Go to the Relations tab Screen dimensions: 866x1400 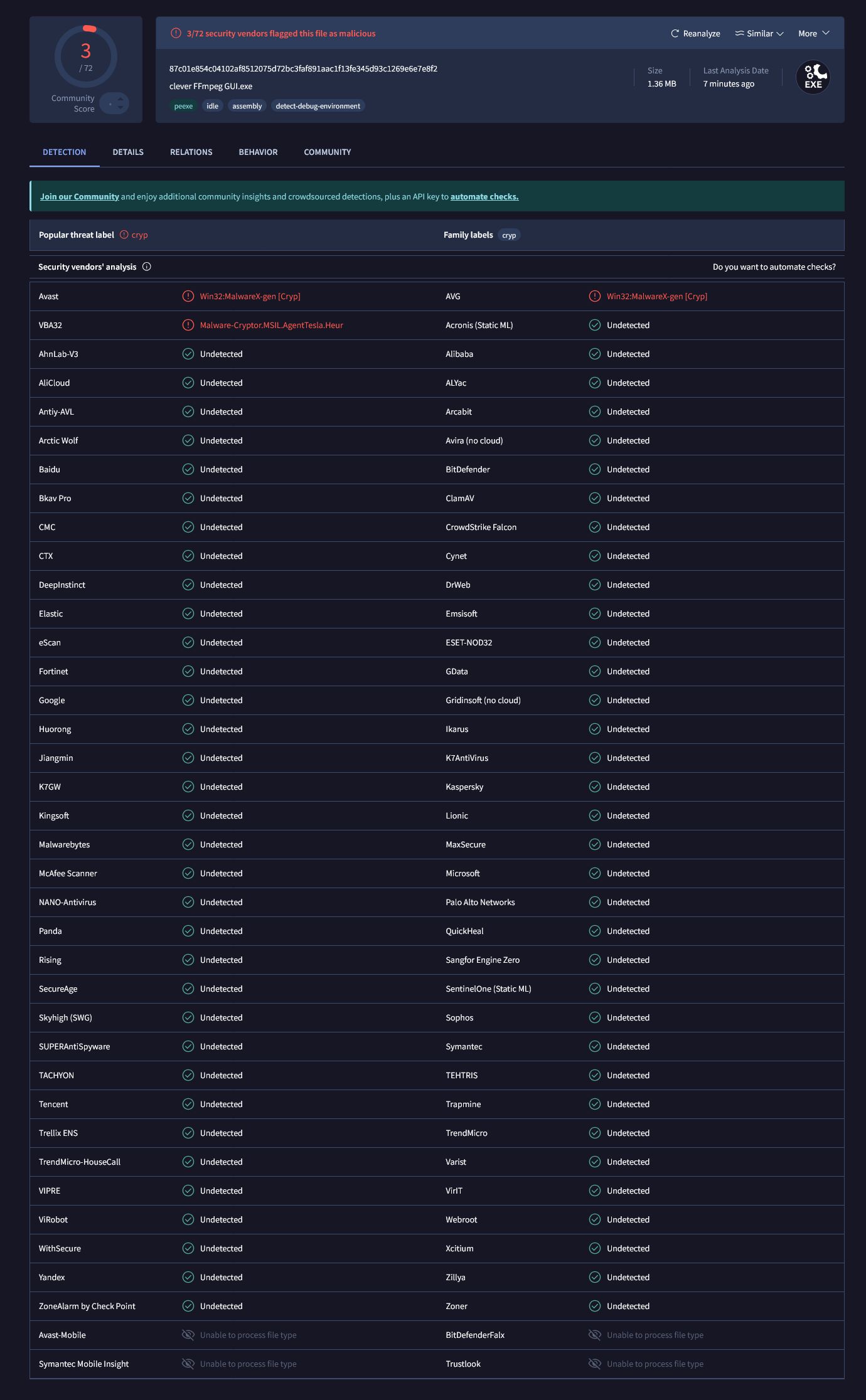pos(191,152)
